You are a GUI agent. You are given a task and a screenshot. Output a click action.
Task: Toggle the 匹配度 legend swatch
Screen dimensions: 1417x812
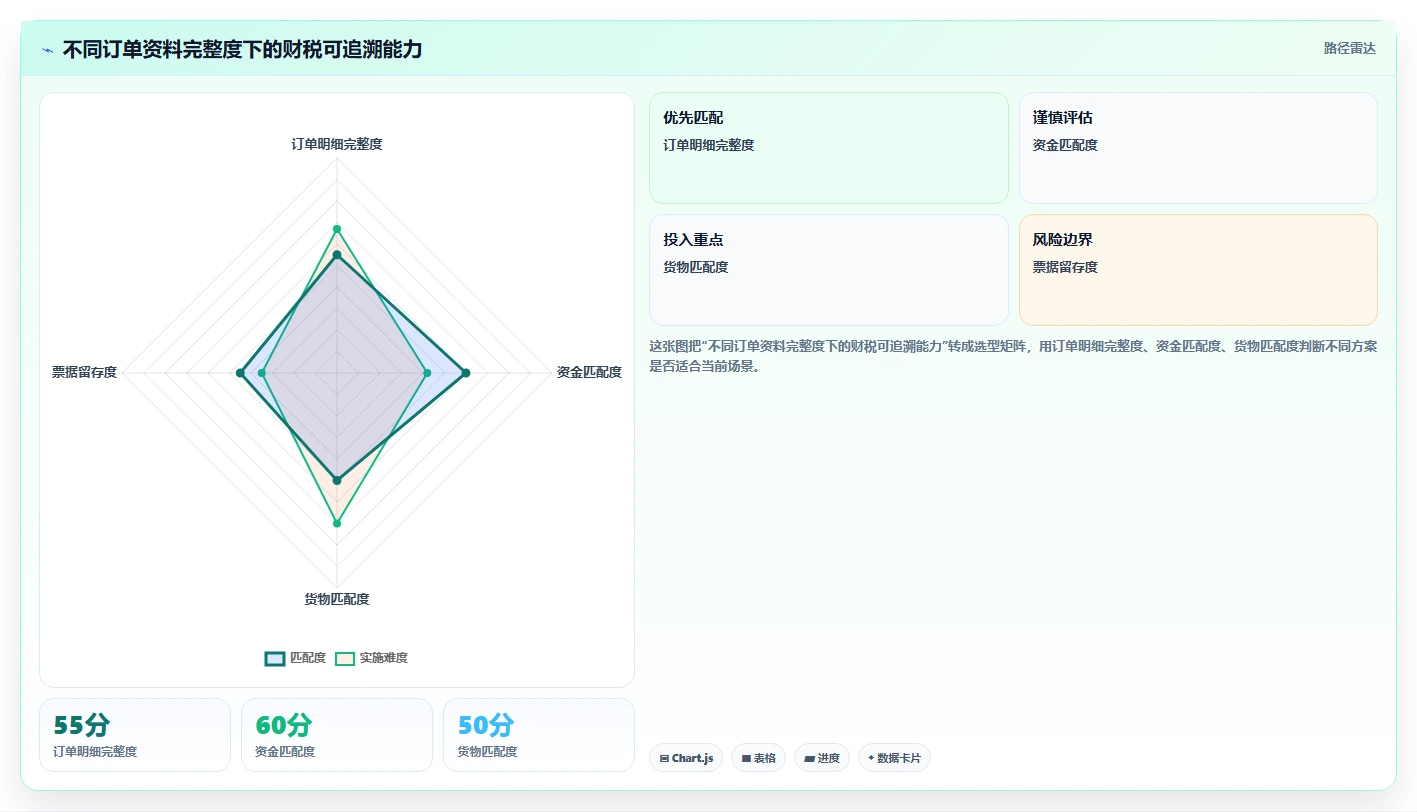click(x=275, y=658)
